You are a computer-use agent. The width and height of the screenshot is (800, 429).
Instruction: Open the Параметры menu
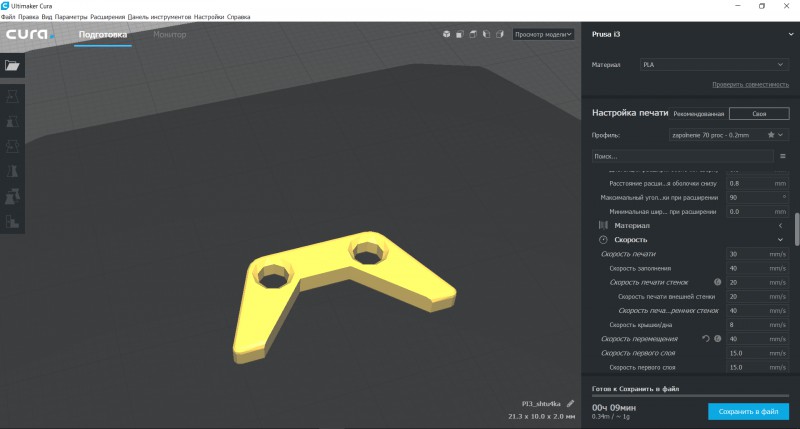tap(71, 17)
